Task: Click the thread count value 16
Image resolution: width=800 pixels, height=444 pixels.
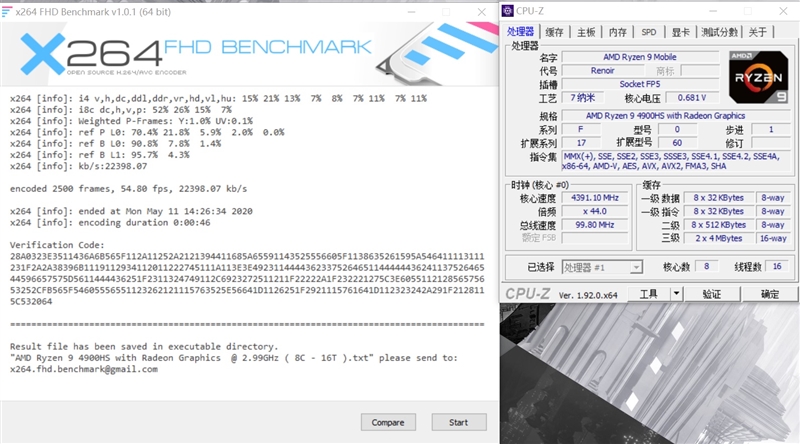Action: tap(777, 266)
